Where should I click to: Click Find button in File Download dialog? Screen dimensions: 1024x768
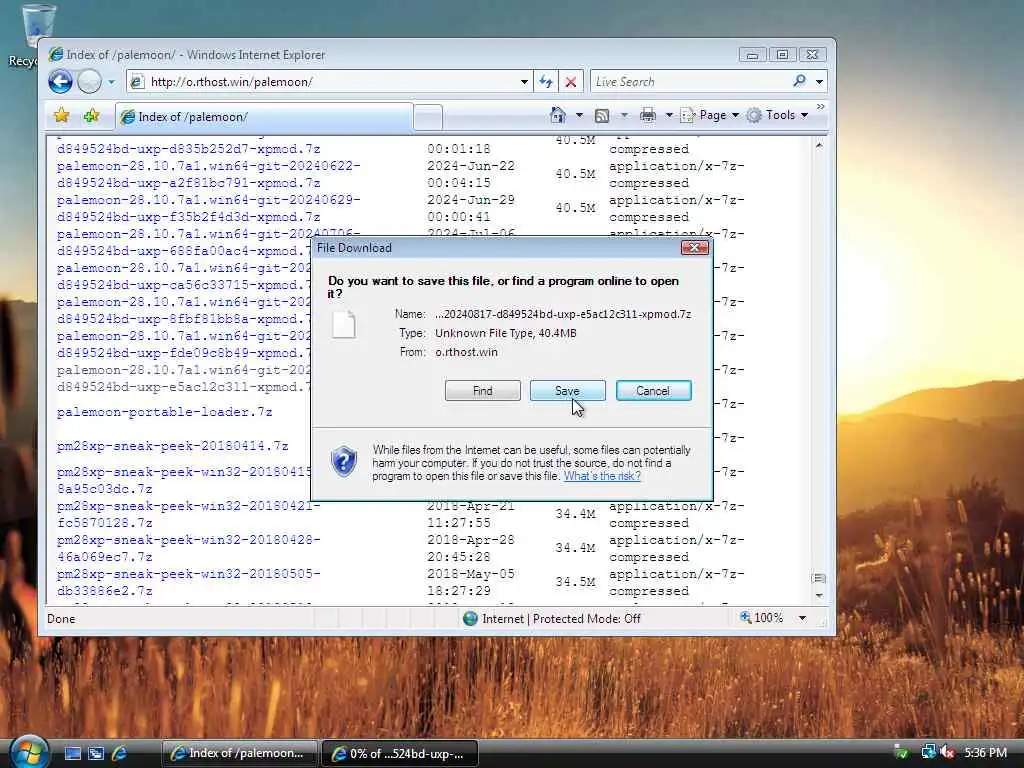(x=483, y=391)
